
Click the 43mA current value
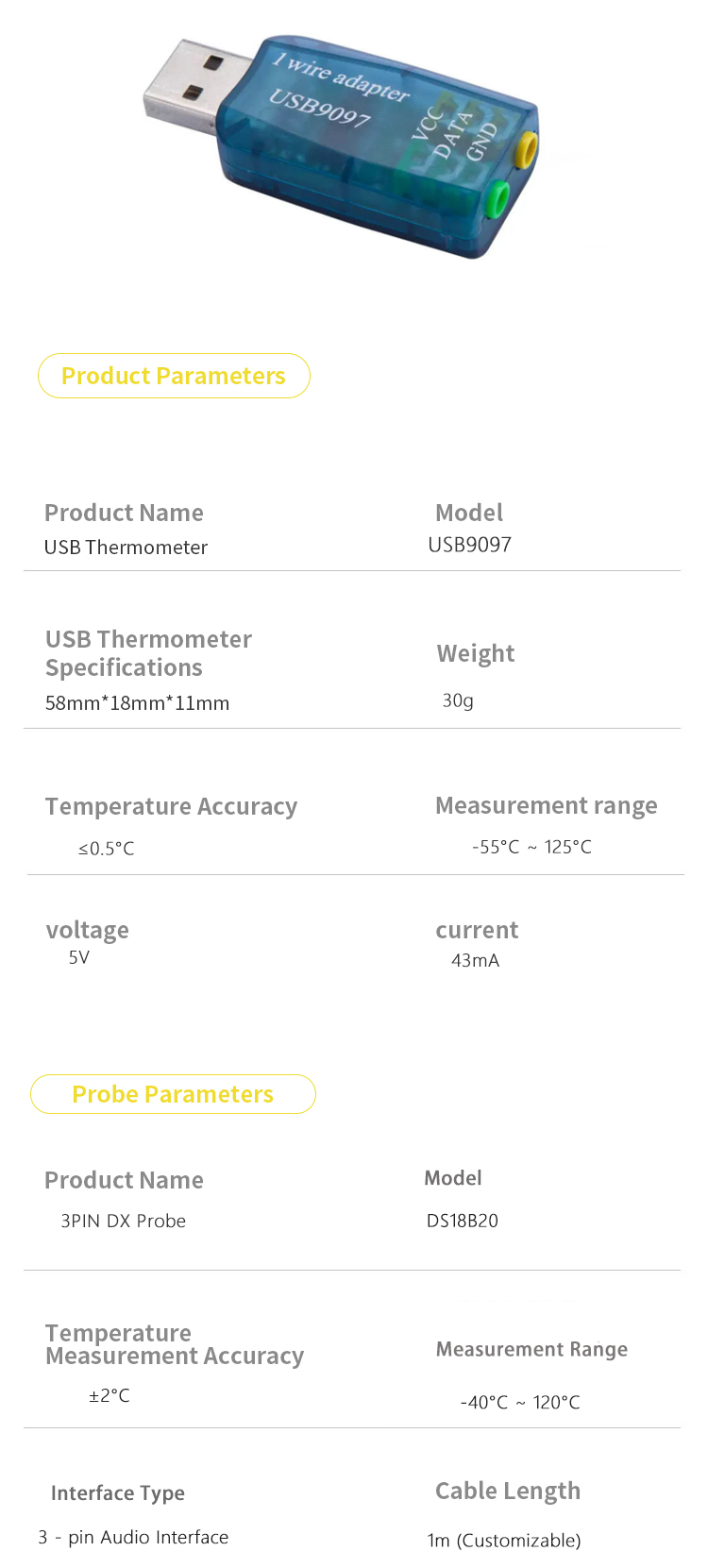pyautogui.click(x=475, y=961)
